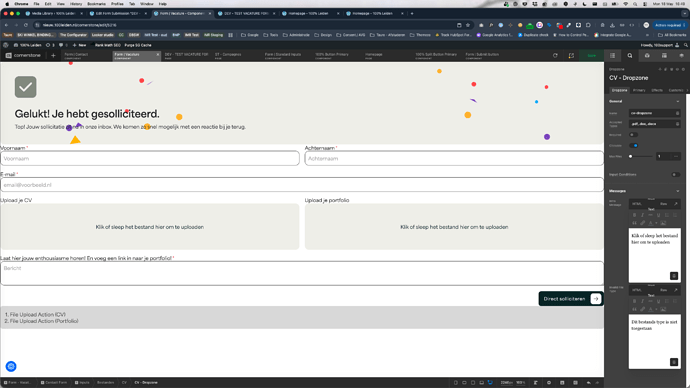Click the Achternaam input field

tap(454, 158)
